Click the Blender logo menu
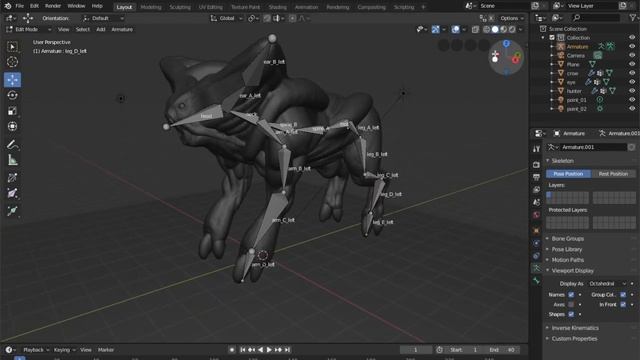The width and height of the screenshot is (640, 360). pyautogui.click(x=7, y=6)
